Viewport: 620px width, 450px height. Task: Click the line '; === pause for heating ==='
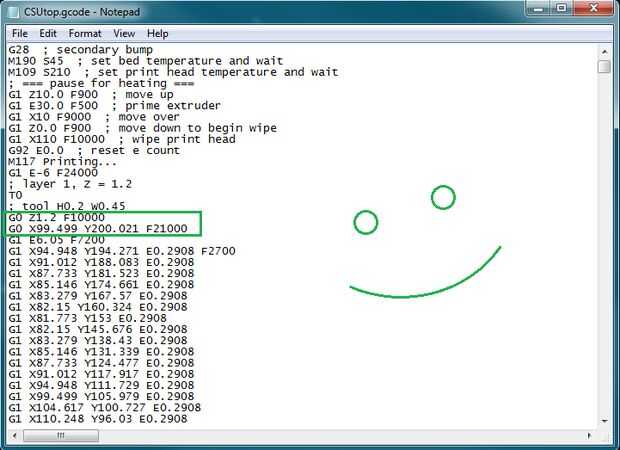101,83
